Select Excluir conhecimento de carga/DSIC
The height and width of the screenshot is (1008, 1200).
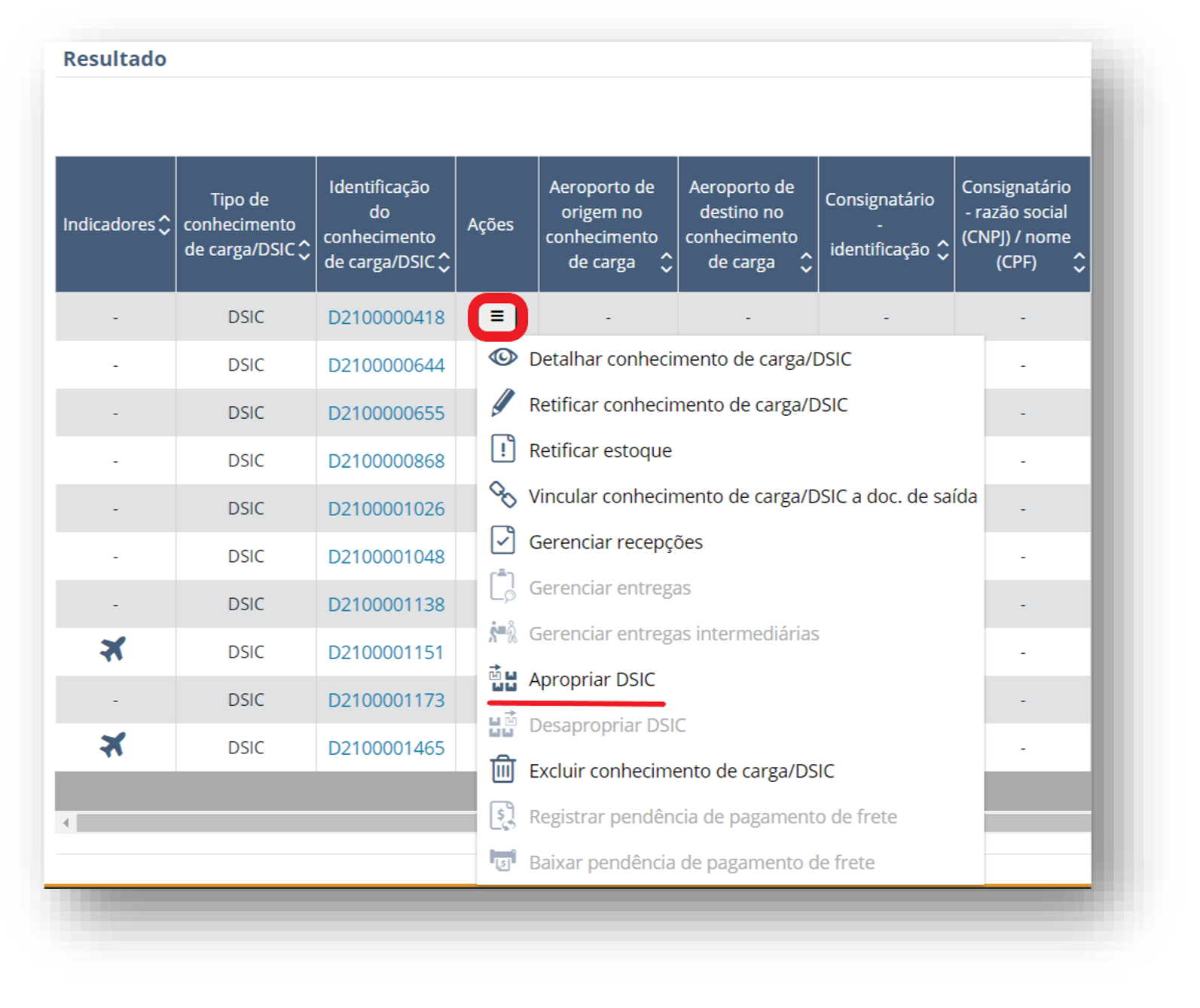point(682,771)
